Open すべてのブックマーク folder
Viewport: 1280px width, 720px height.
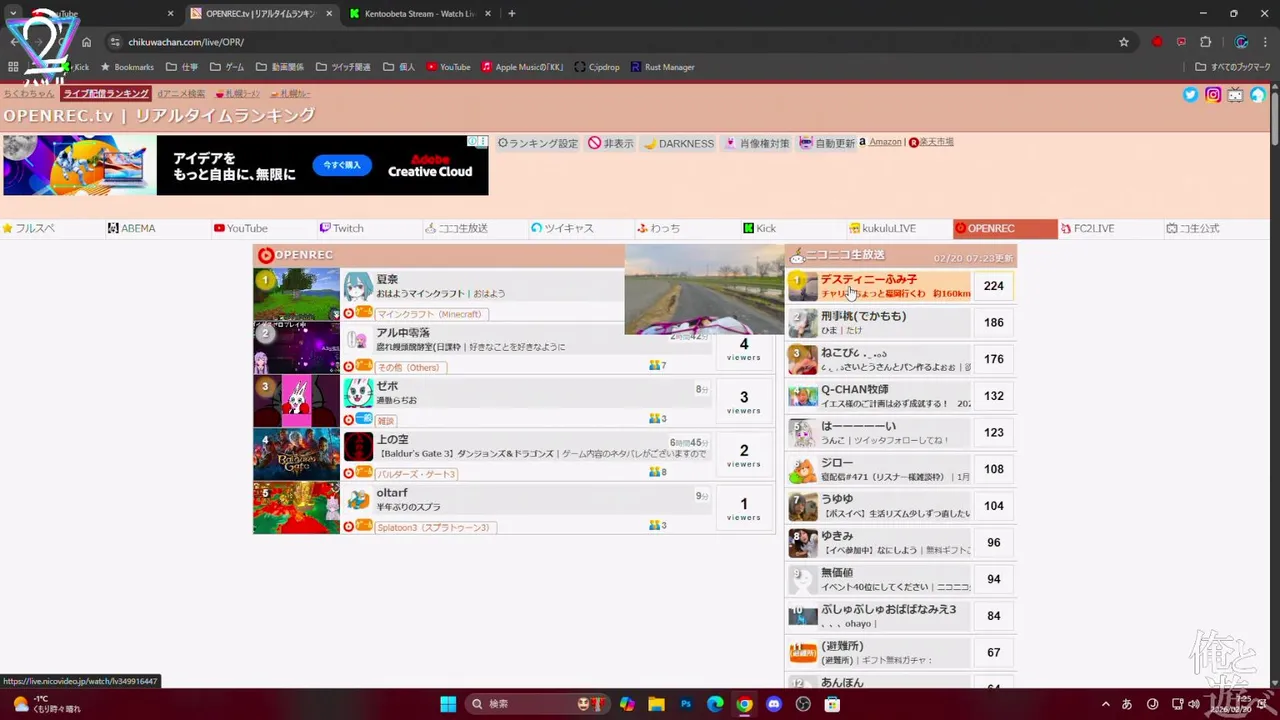click(1233, 67)
